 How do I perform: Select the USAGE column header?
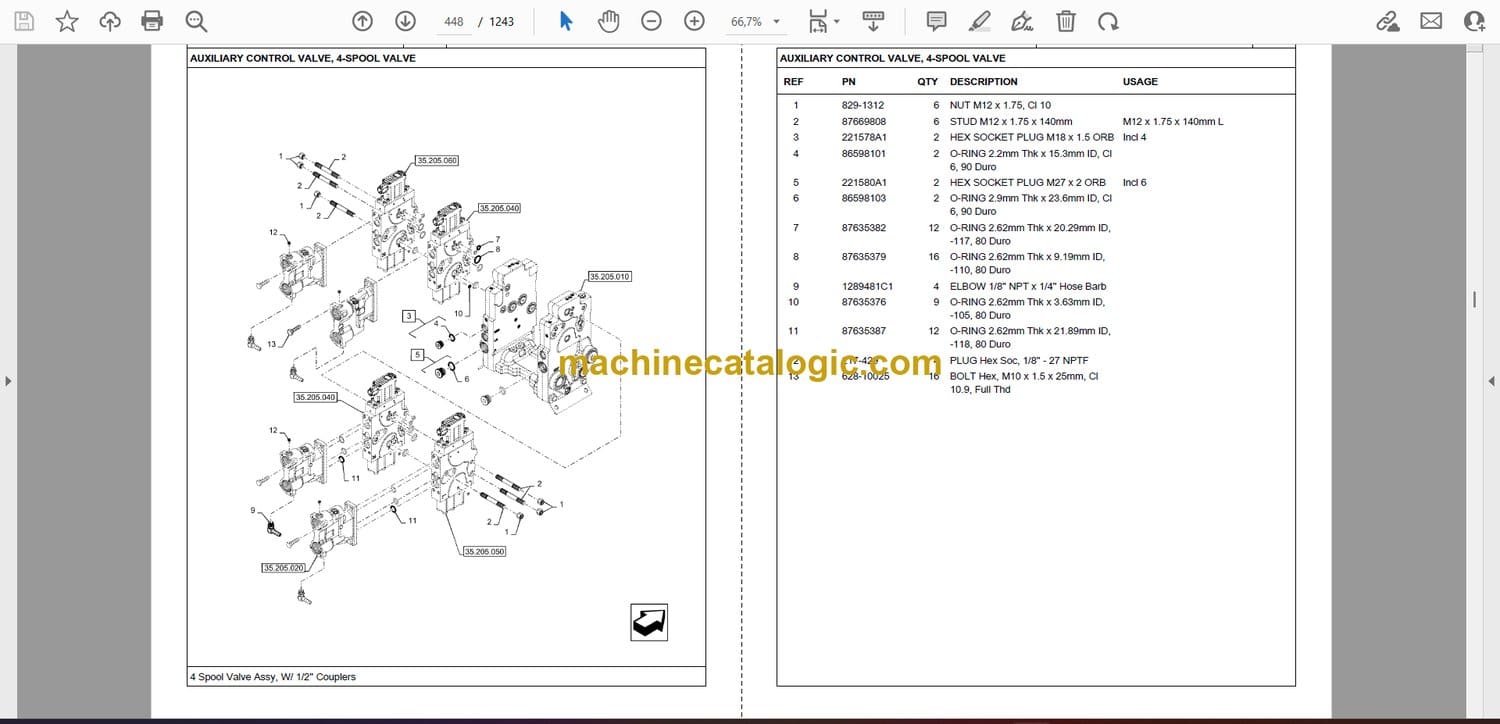pyautogui.click(x=1140, y=82)
